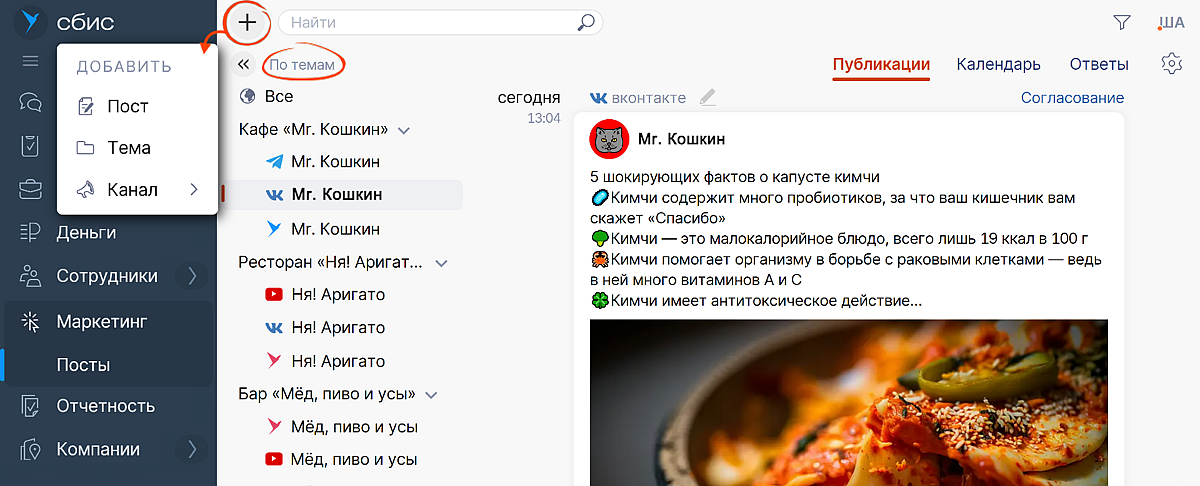Expand the Канал submenu arrow
Image resolution: width=1200 pixels, height=486 pixels.
(193, 190)
